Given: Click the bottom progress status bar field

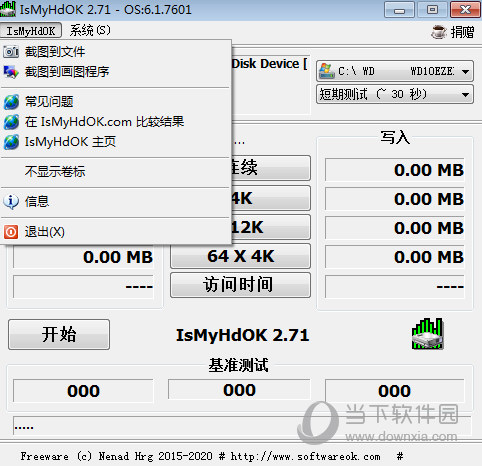Looking at the screenshot, I should pos(242,426).
